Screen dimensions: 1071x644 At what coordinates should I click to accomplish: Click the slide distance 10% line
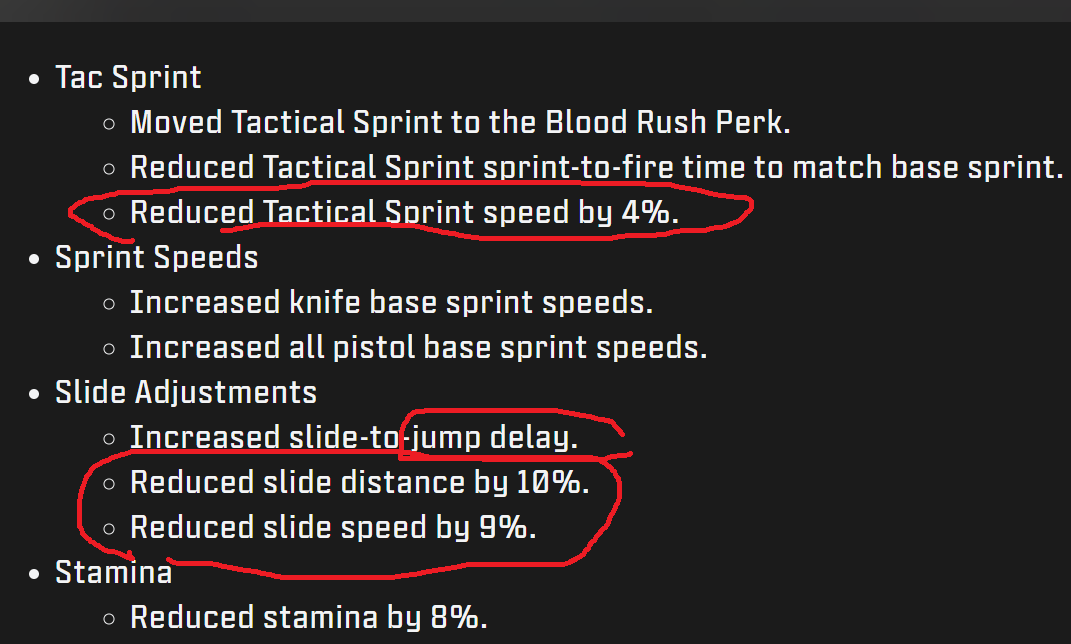(359, 483)
